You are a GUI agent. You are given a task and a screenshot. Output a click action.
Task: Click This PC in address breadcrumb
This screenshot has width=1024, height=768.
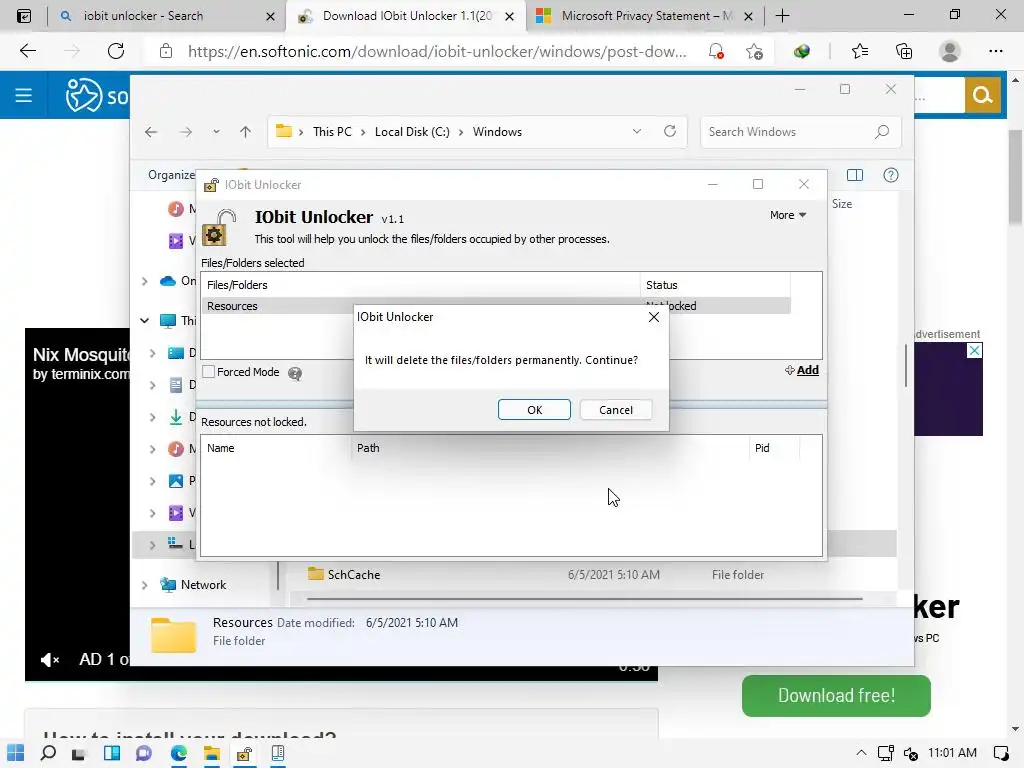pos(332,132)
